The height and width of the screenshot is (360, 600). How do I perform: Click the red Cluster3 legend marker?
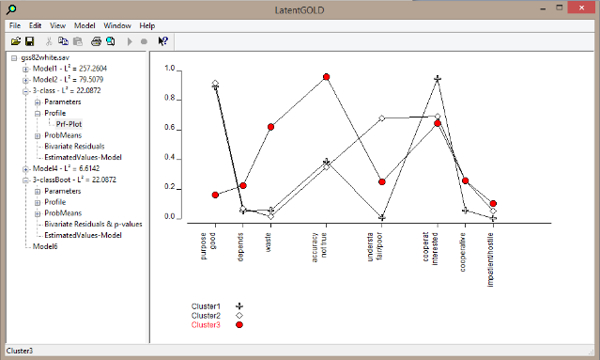[240, 325]
